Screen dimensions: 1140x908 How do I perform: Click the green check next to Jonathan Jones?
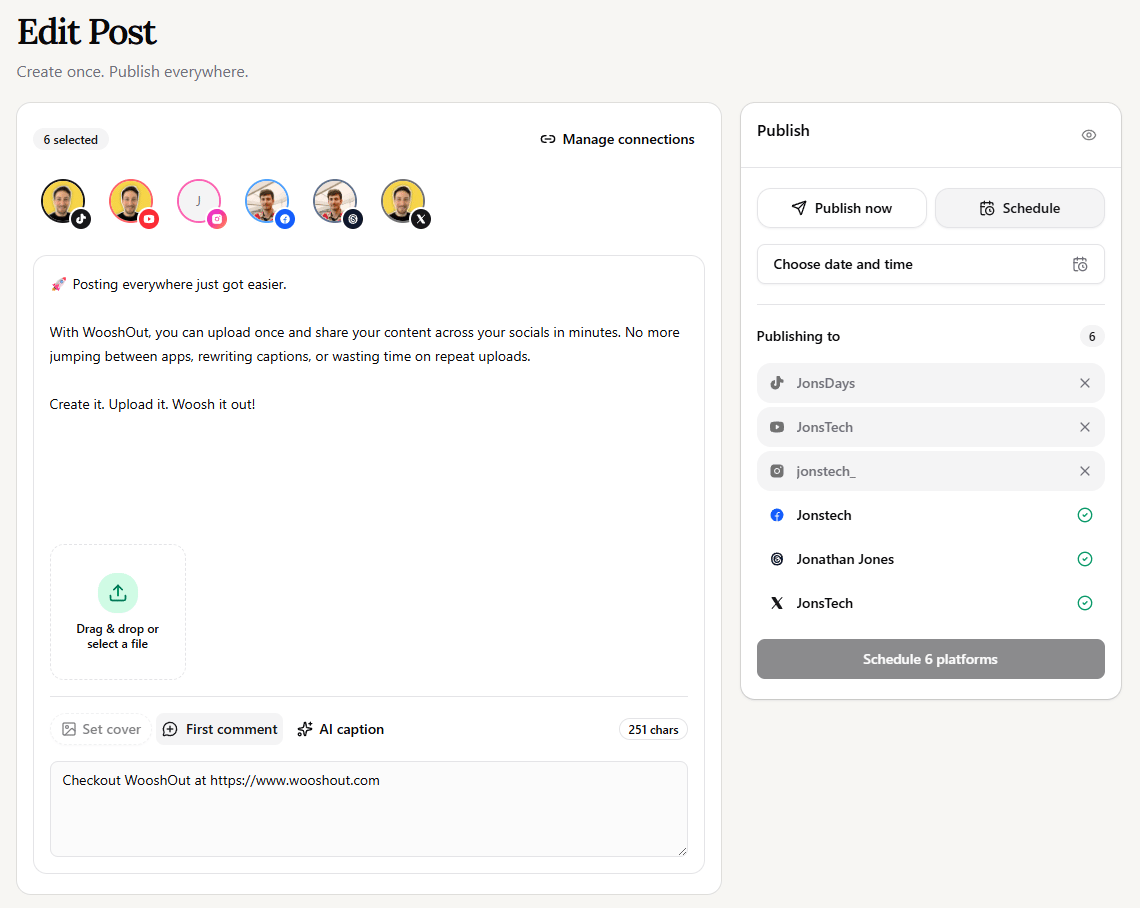[x=1085, y=559]
